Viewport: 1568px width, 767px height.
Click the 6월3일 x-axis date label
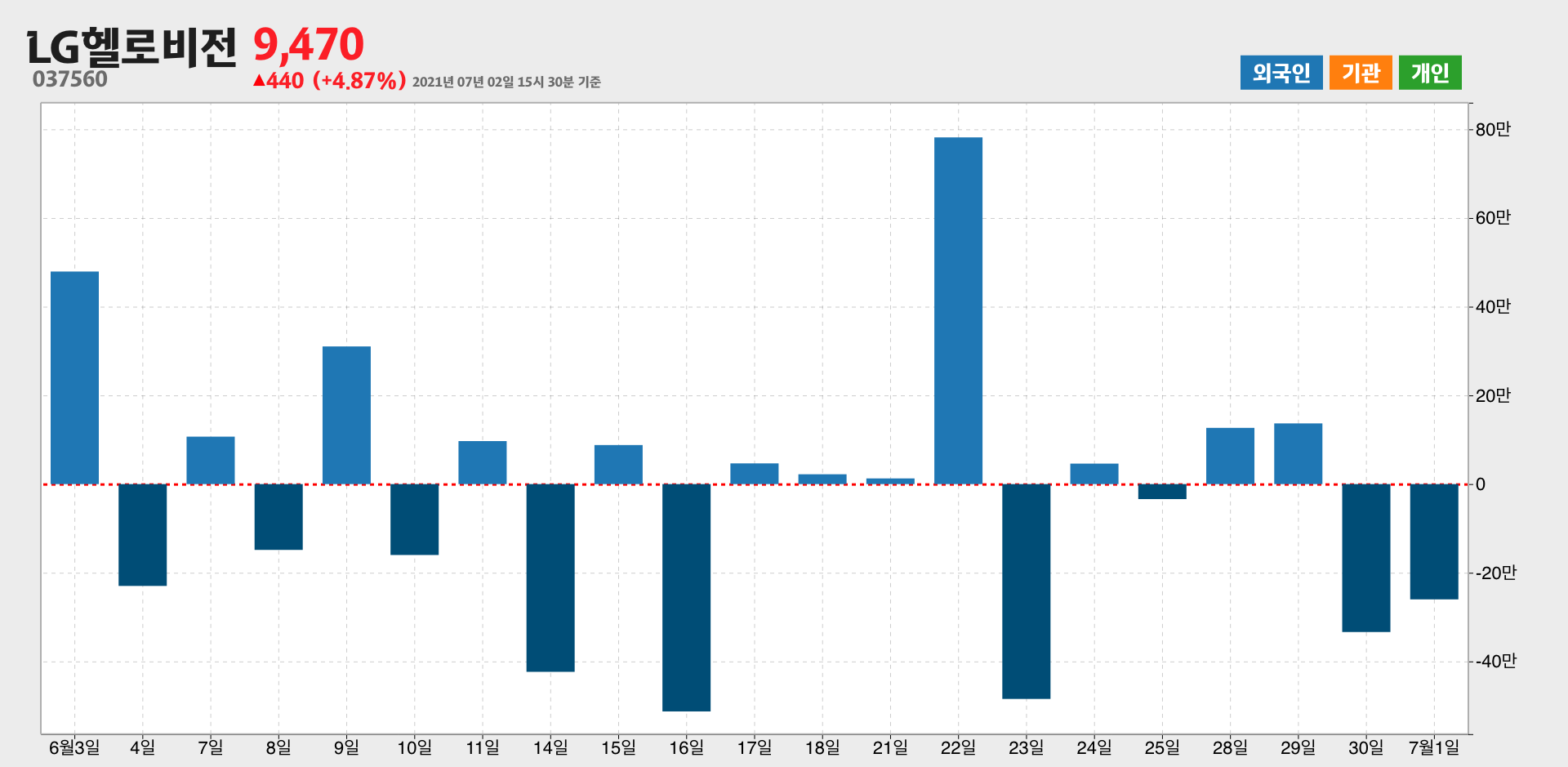tap(74, 747)
